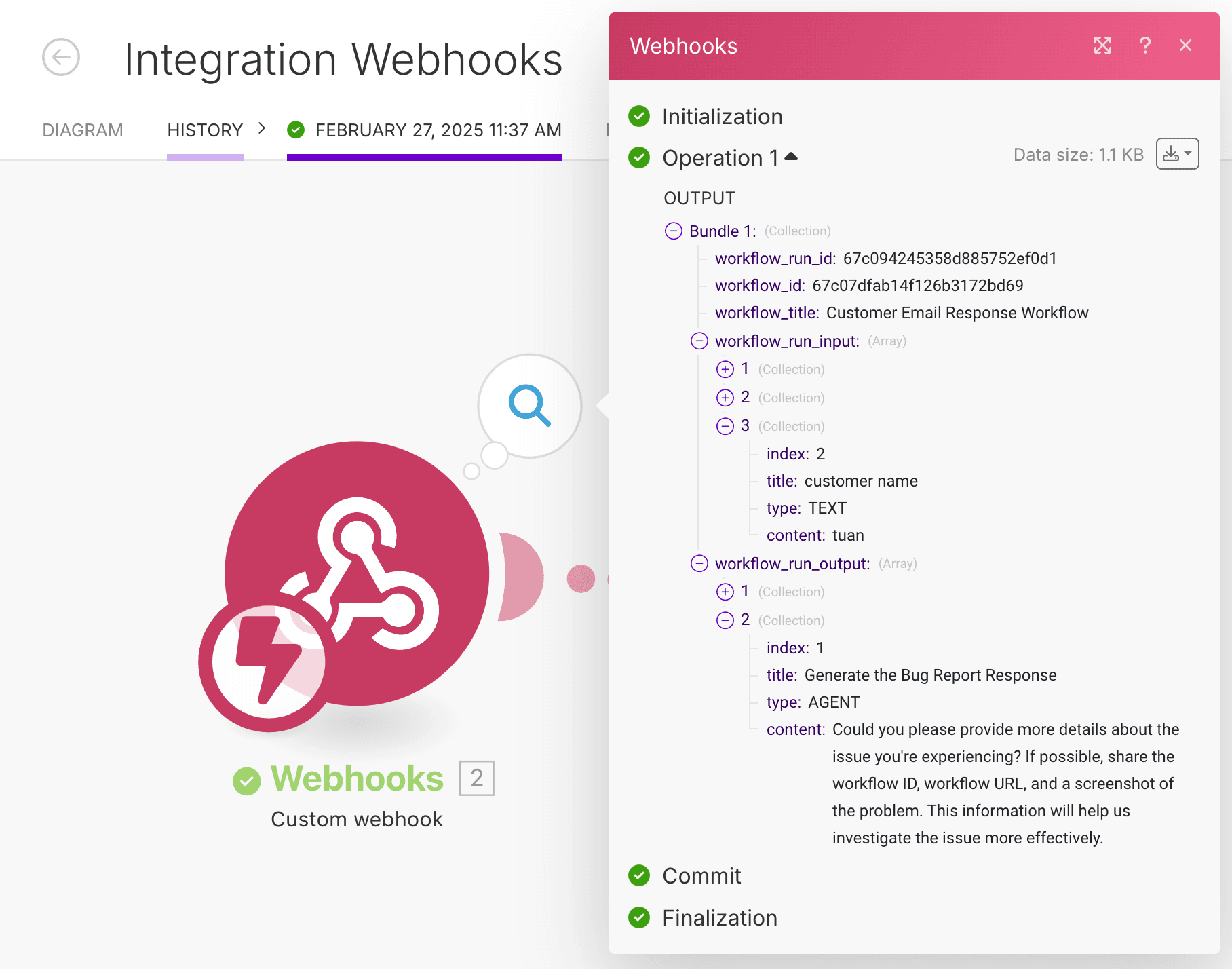Click the Commit step
Screen dimensions: 1232x969
click(701, 876)
